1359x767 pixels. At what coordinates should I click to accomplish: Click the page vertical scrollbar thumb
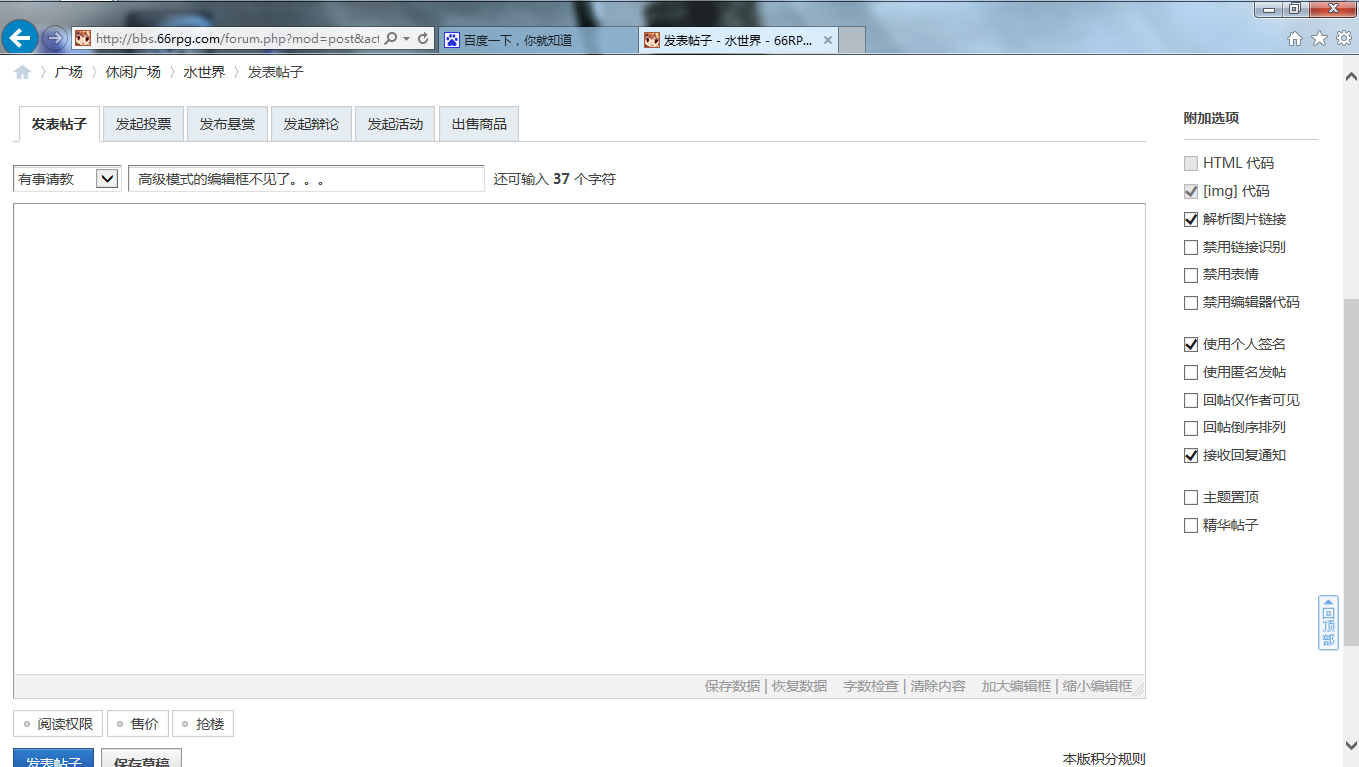point(1351,470)
